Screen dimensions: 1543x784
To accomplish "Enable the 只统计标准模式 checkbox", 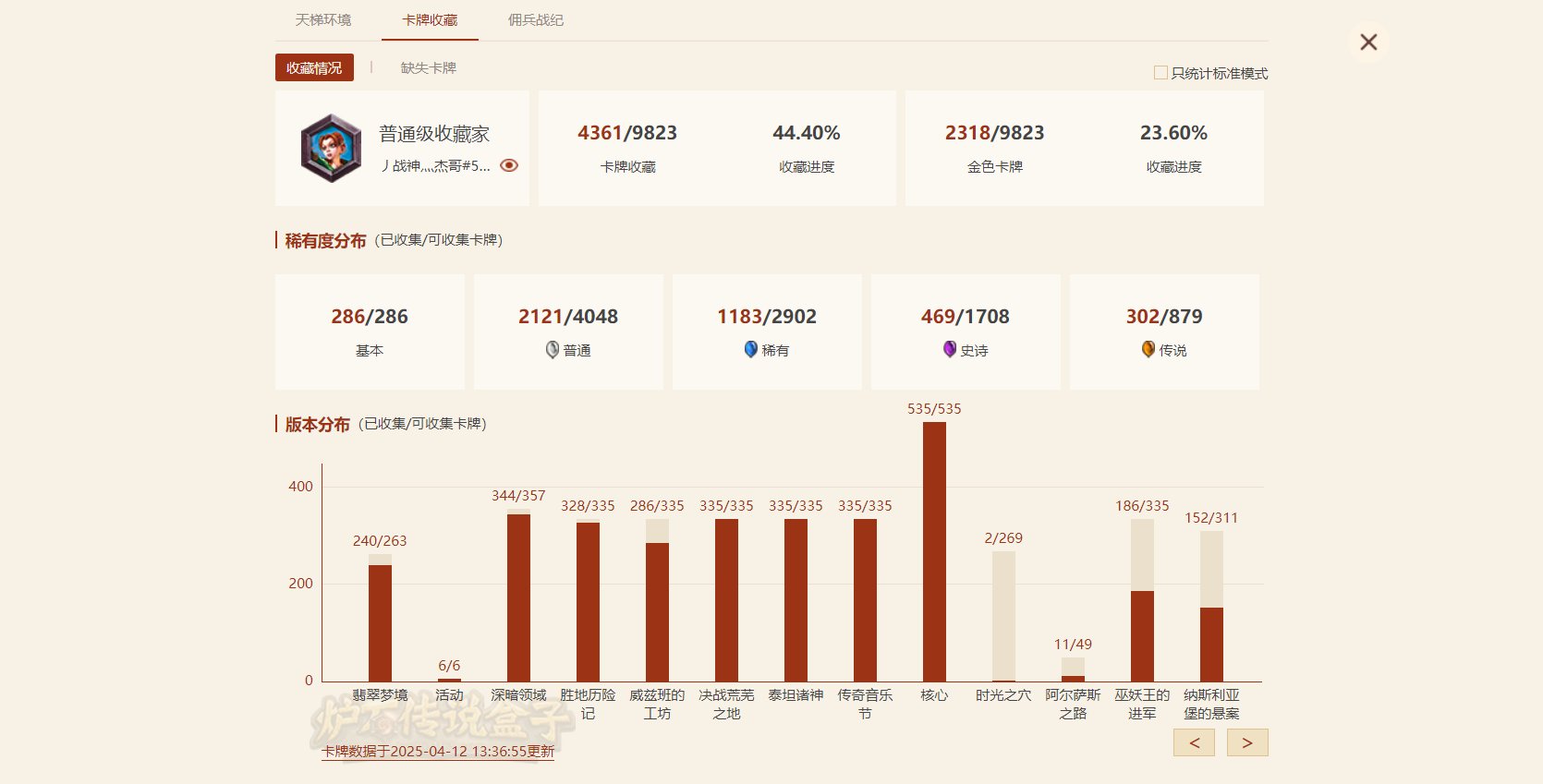I will coord(1160,73).
